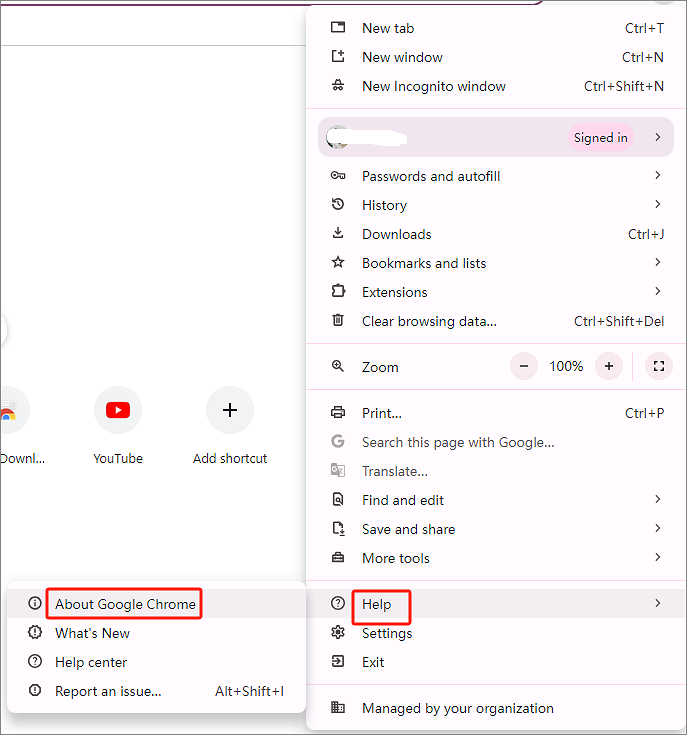Expand Find and edit submenu arrow
687x735 pixels.
click(x=657, y=499)
